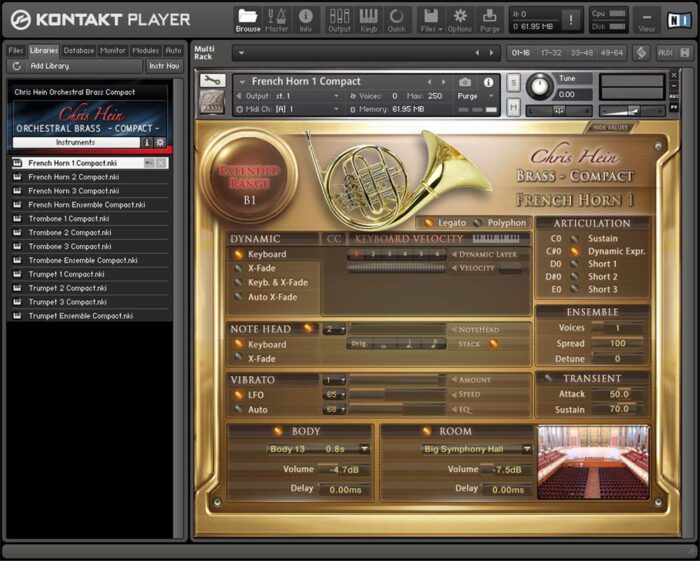Image resolution: width=700 pixels, height=561 pixels.
Task: Click the camera snapshot icon
Action: coord(465,82)
